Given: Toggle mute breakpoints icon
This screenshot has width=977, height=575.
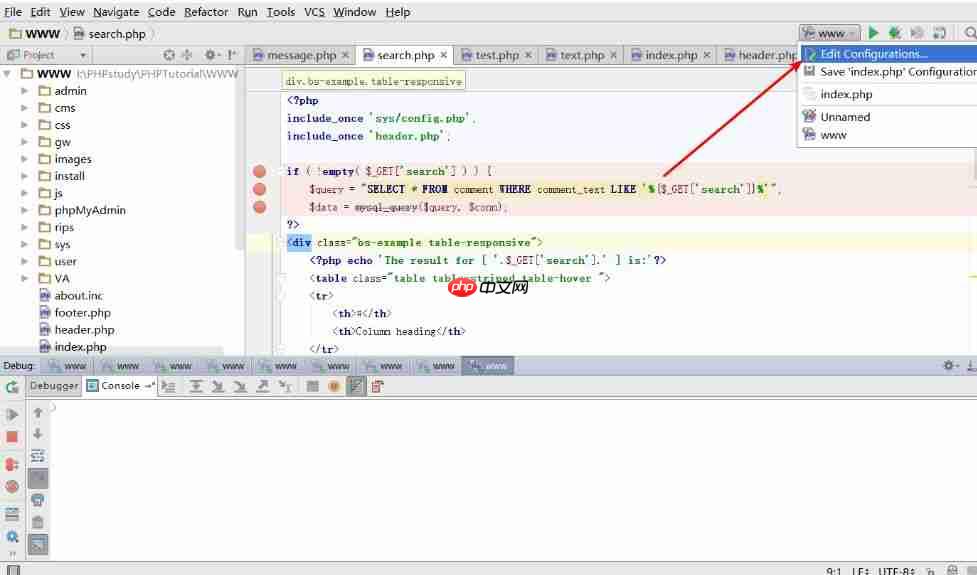Looking at the screenshot, I should [12, 487].
